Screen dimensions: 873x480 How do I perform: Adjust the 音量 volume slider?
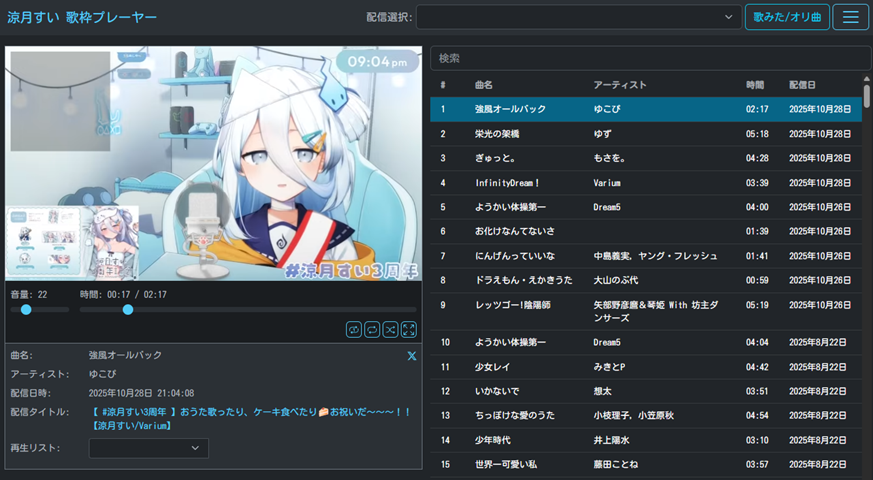click(40, 310)
